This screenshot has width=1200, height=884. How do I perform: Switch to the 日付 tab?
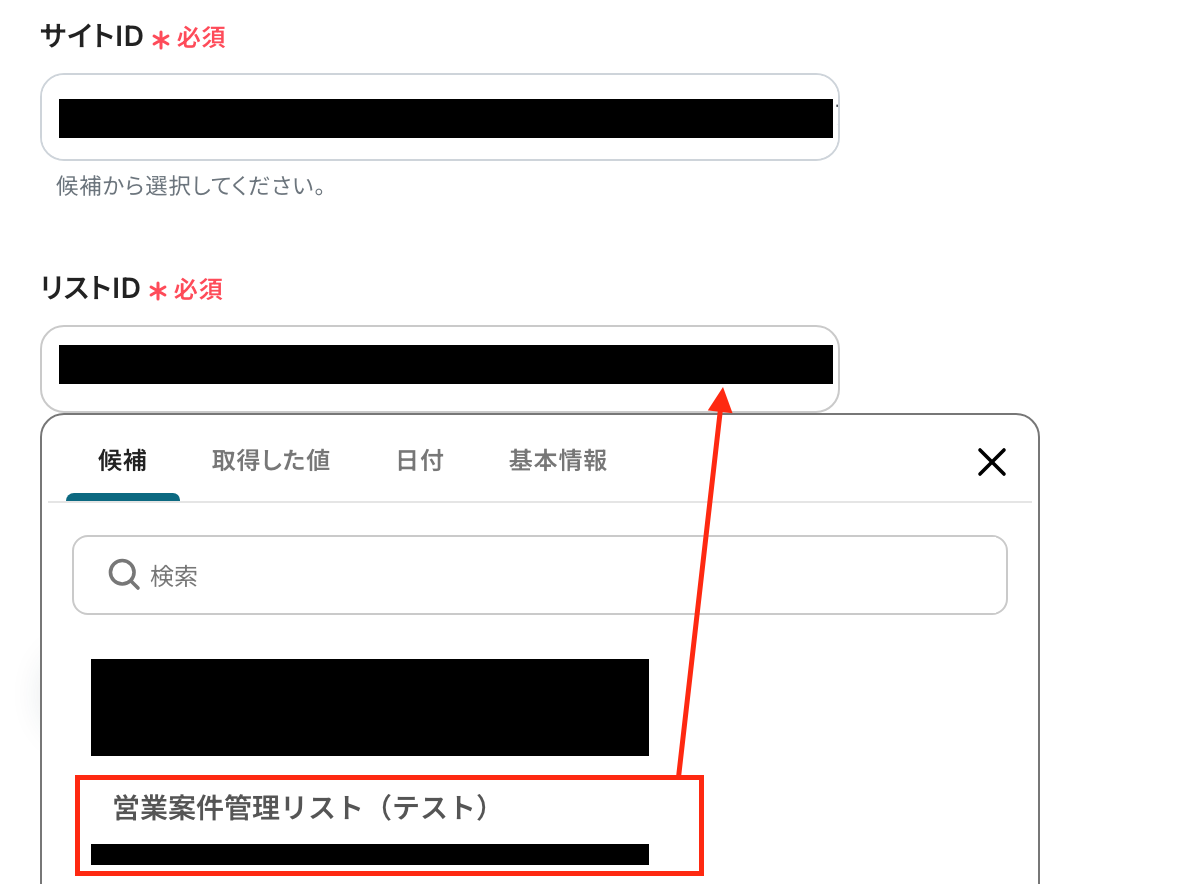click(419, 460)
